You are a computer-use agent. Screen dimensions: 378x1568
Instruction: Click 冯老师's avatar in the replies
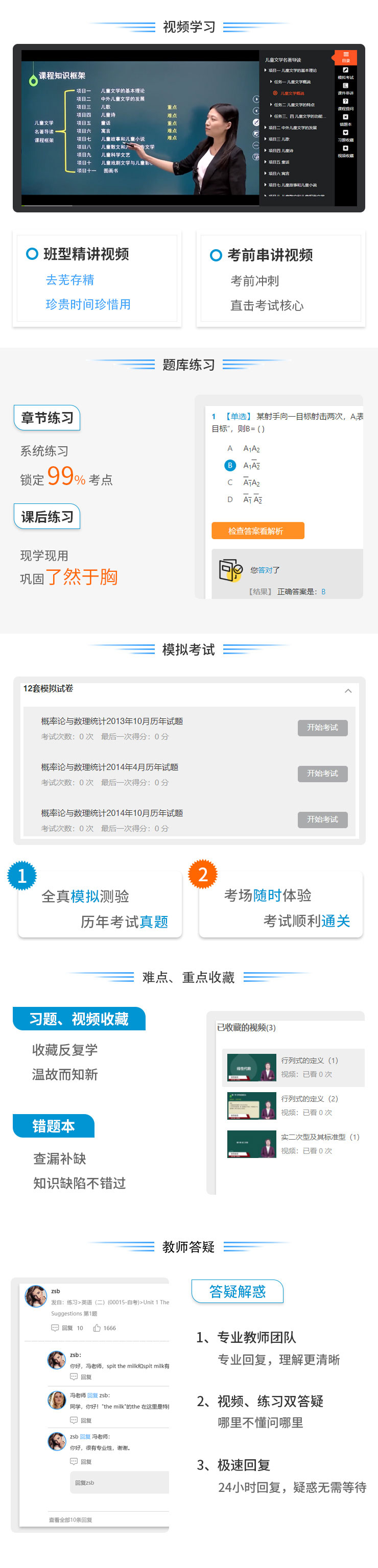57,1400
